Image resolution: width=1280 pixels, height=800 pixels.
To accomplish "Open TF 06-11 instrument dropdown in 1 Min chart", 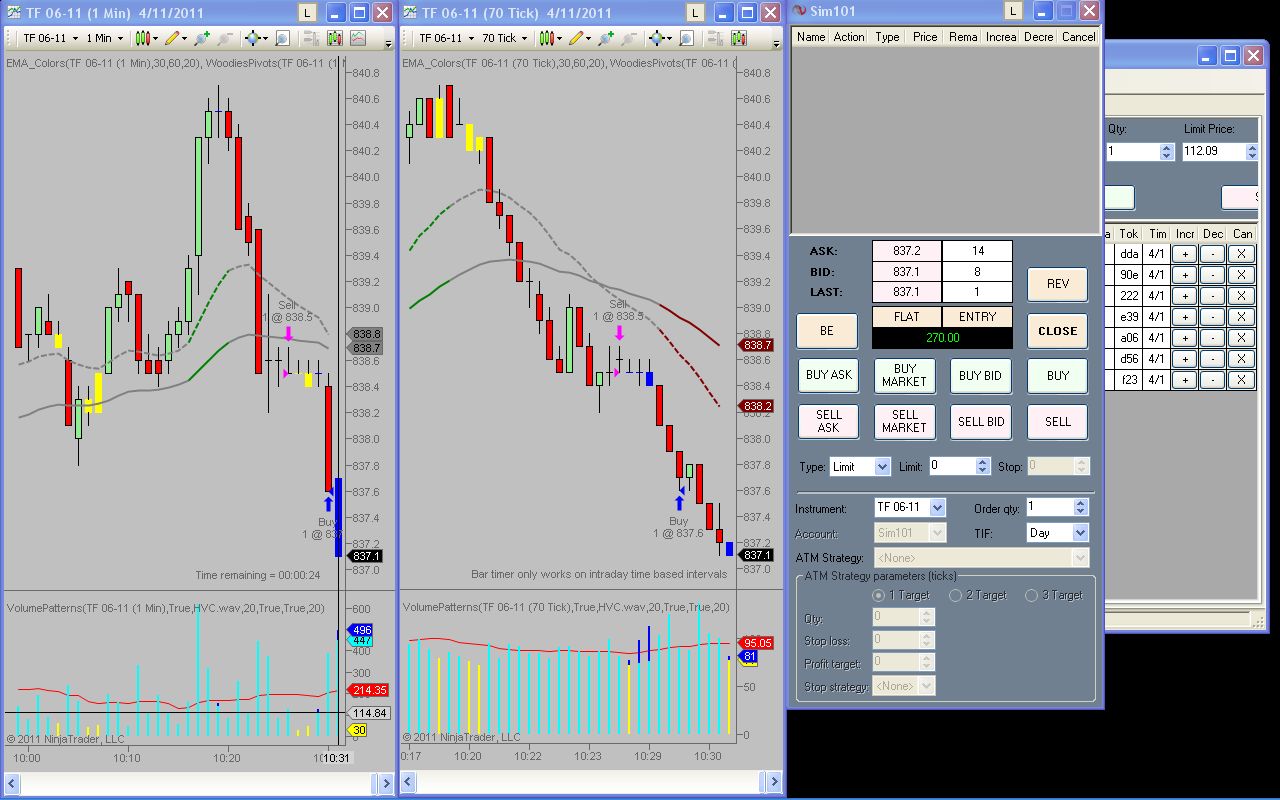I will coord(50,38).
